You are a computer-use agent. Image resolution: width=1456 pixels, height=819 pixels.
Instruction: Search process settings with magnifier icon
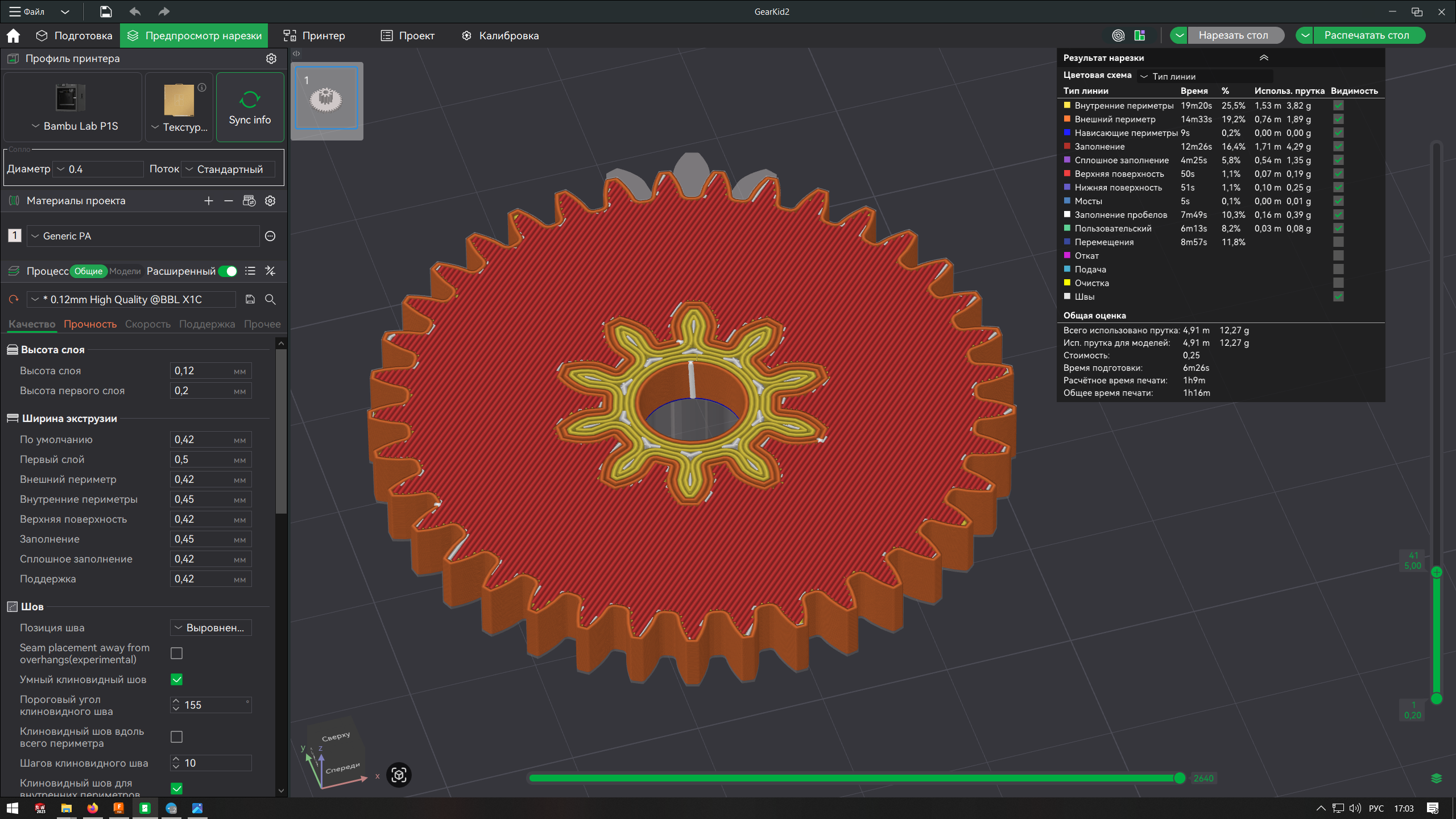click(270, 300)
